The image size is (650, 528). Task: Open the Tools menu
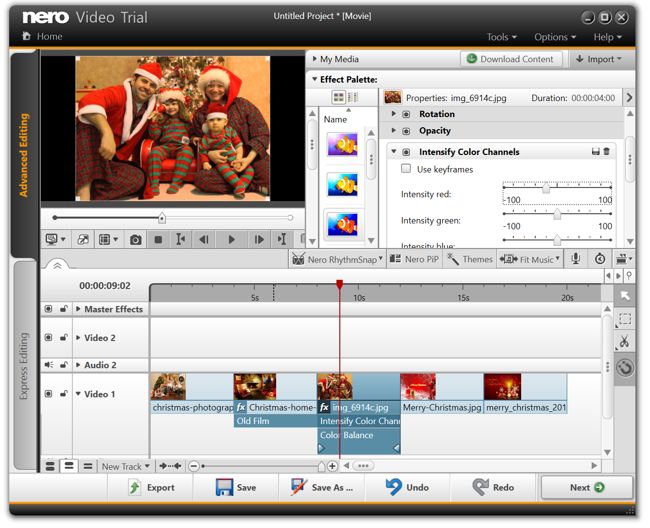(x=502, y=37)
